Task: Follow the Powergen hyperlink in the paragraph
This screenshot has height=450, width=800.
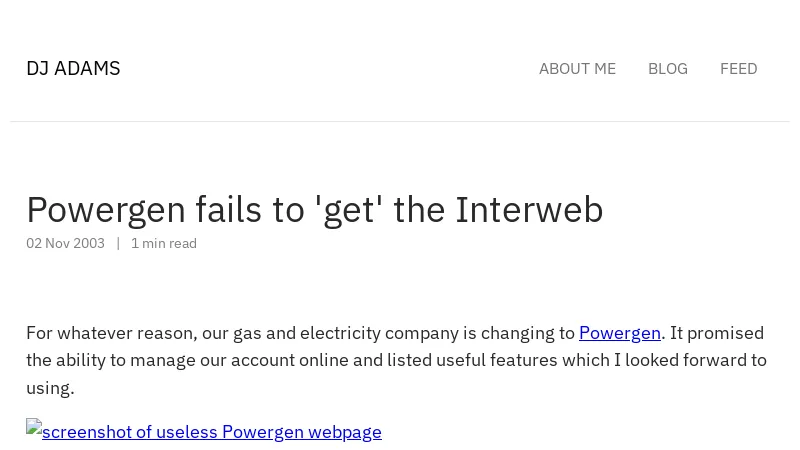Action: pos(619,332)
